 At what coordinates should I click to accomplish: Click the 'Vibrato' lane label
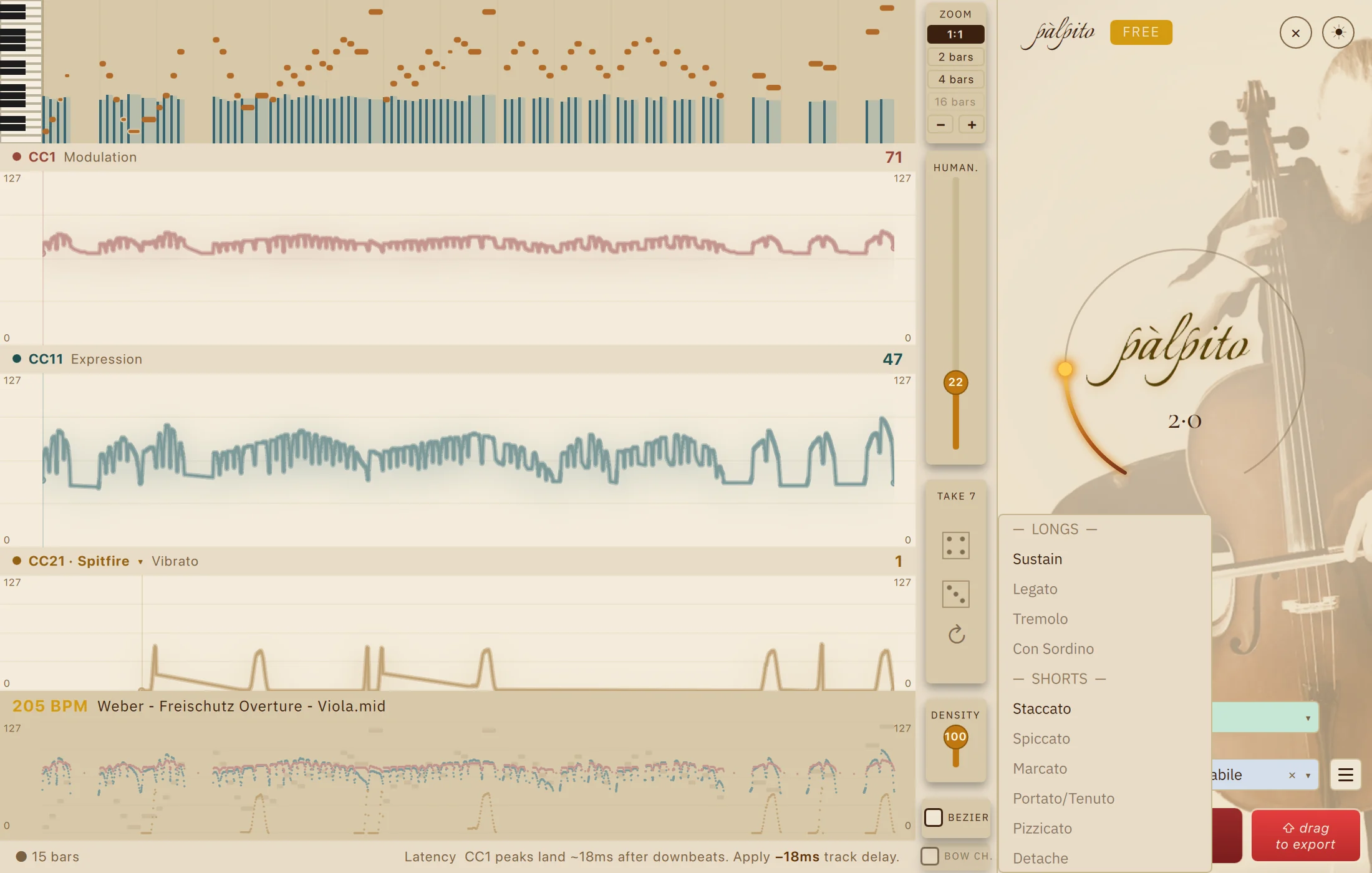click(175, 561)
